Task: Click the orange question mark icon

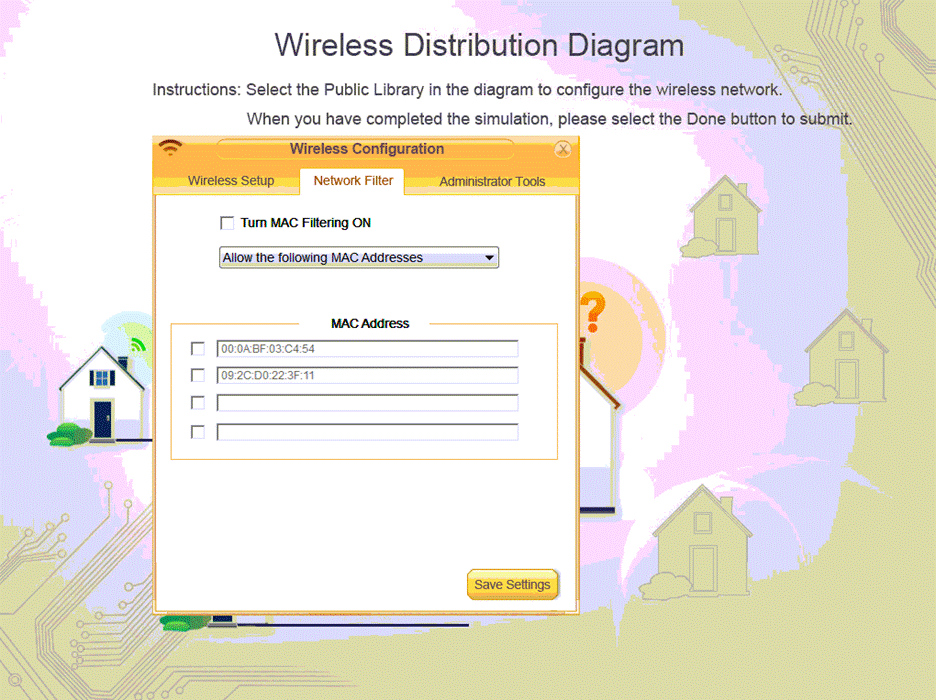Action: 592,312
